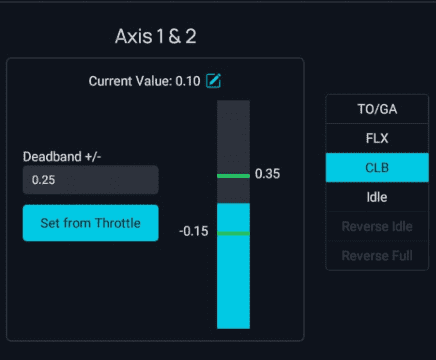Screen dimensions: 436x360
Task: Click the Set from Throttle button
Action: [x=91, y=223]
